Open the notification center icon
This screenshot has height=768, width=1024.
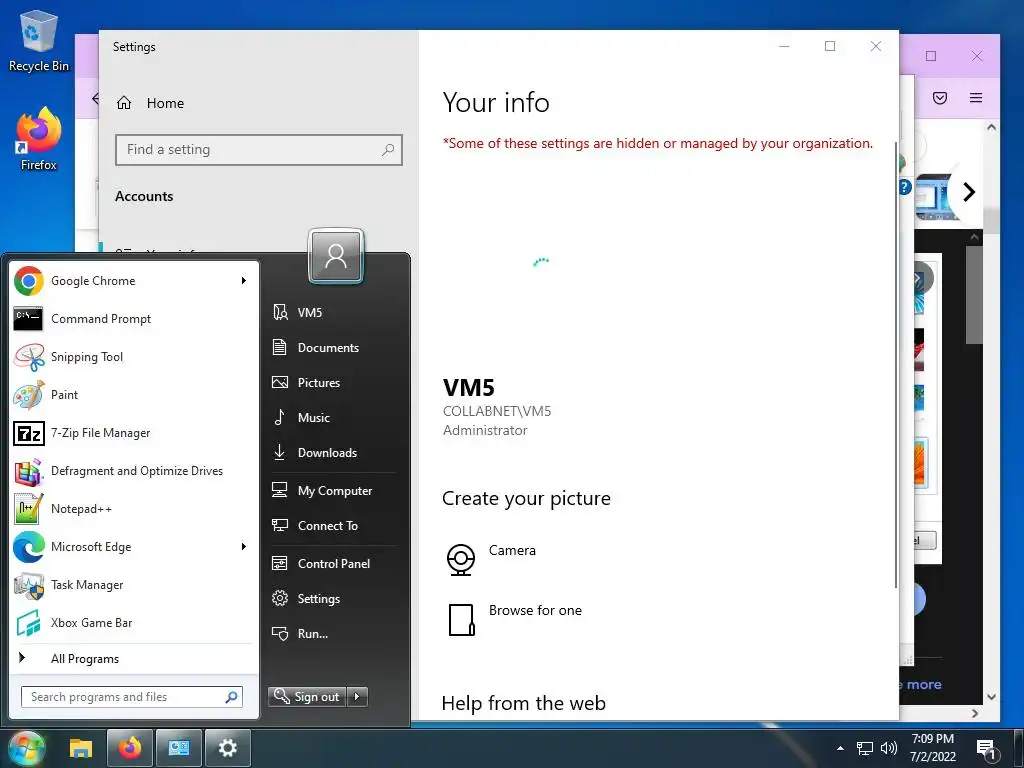[987, 749]
